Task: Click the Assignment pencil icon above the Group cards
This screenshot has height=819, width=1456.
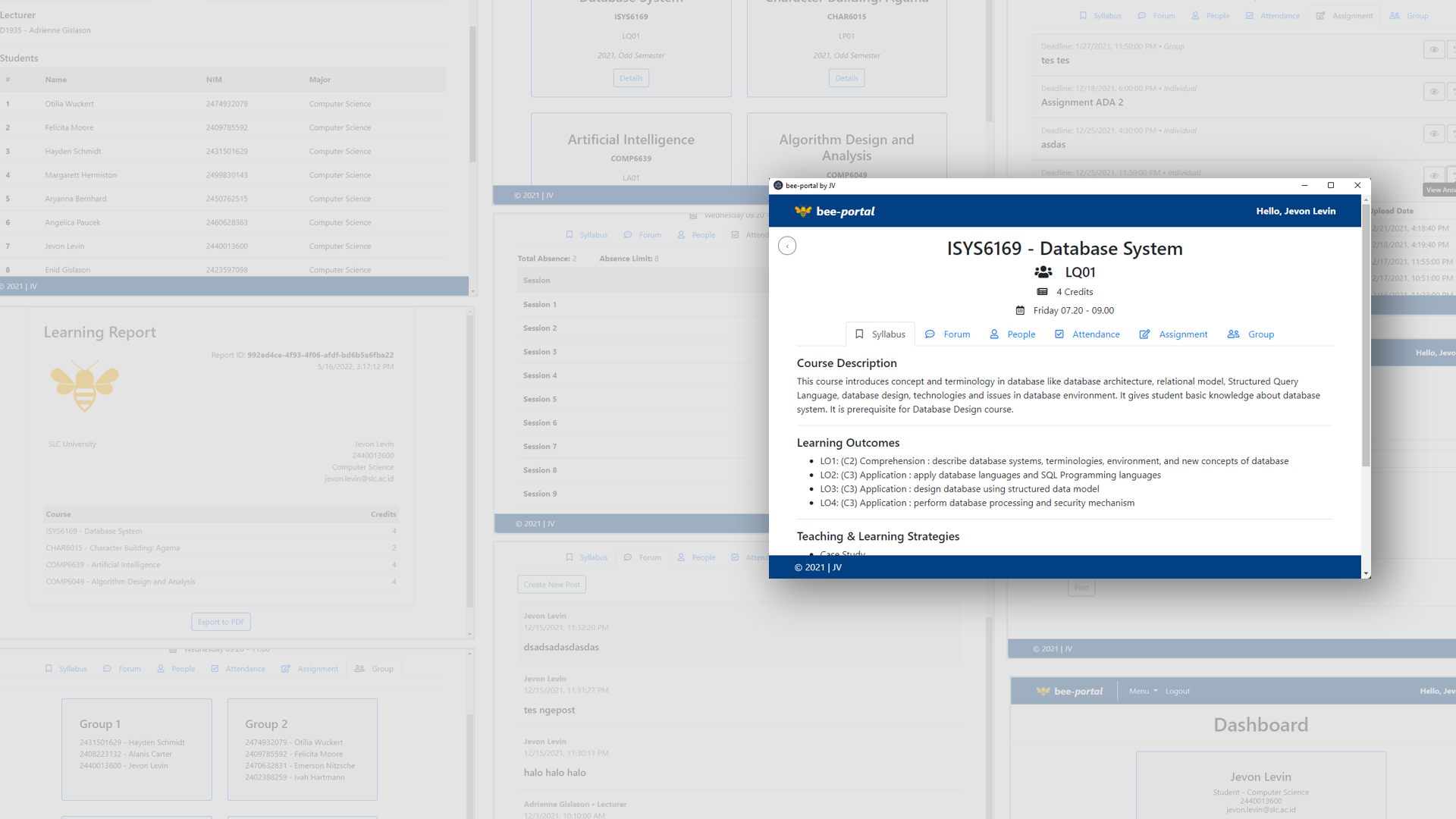Action: (286, 669)
